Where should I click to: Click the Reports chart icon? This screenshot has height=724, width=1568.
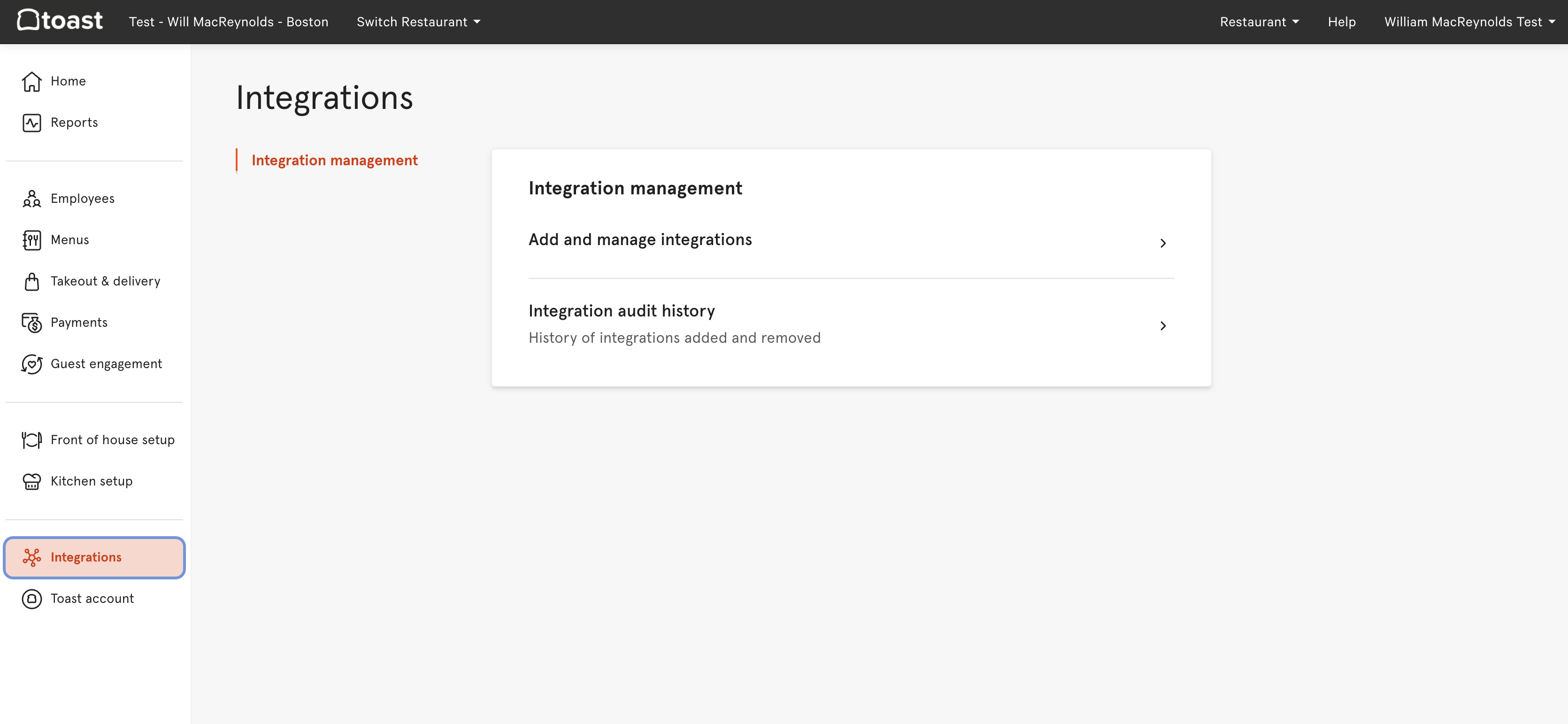coord(31,123)
